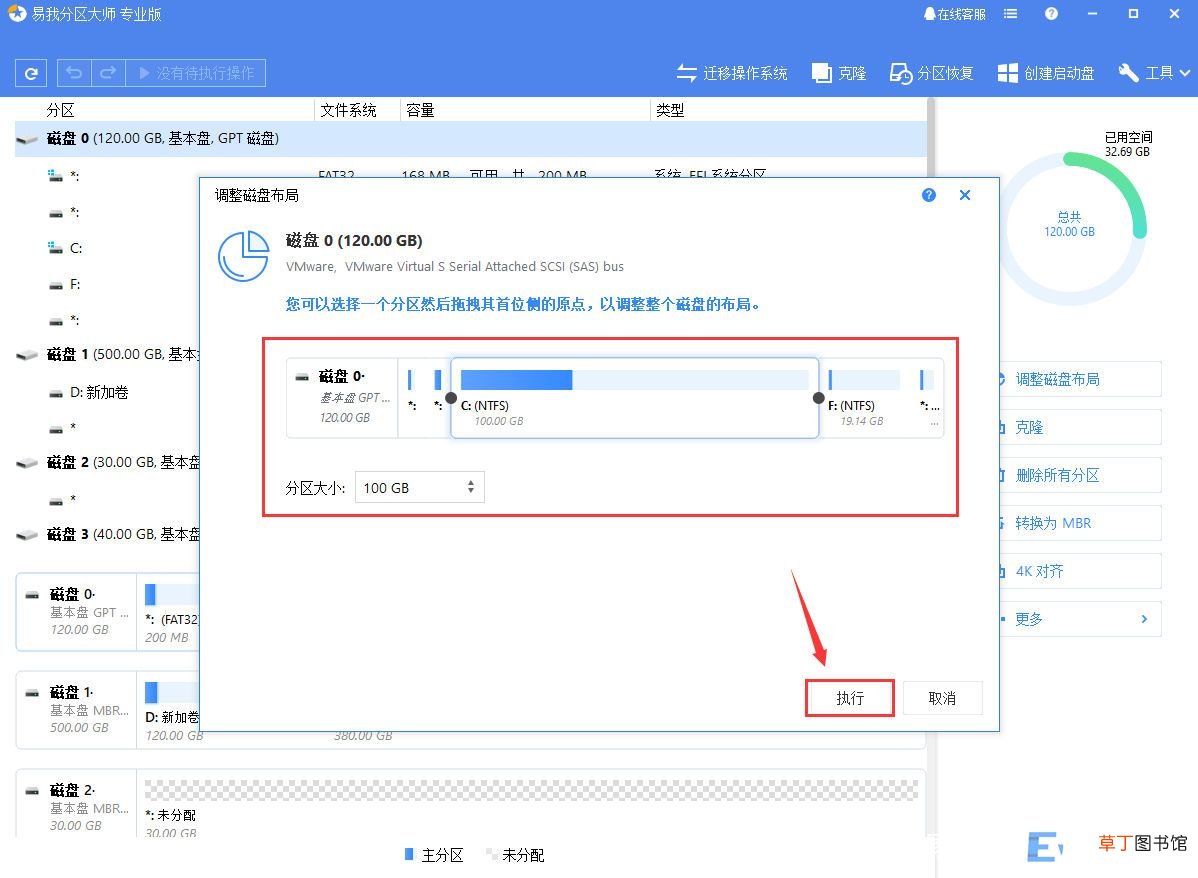
Task: Click 文件系统 column header
Action: click(348, 110)
